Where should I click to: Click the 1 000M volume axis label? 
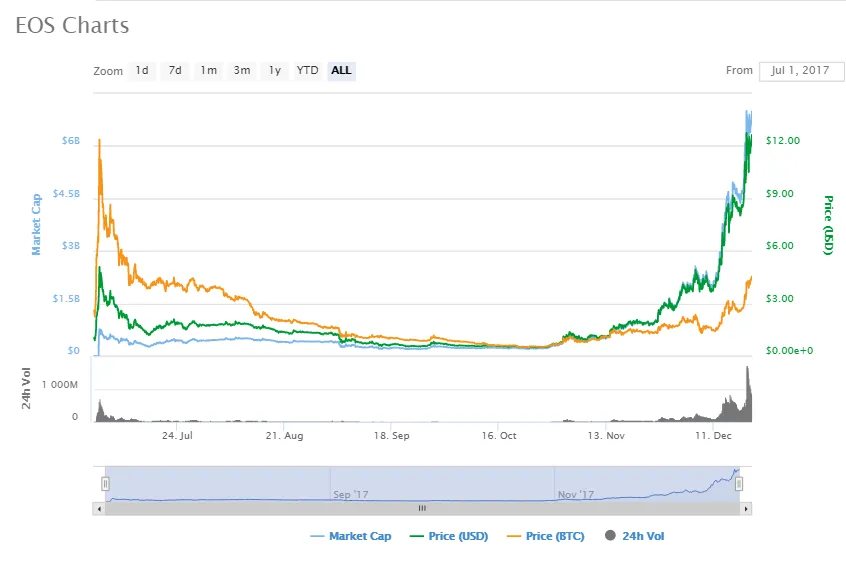pos(60,385)
